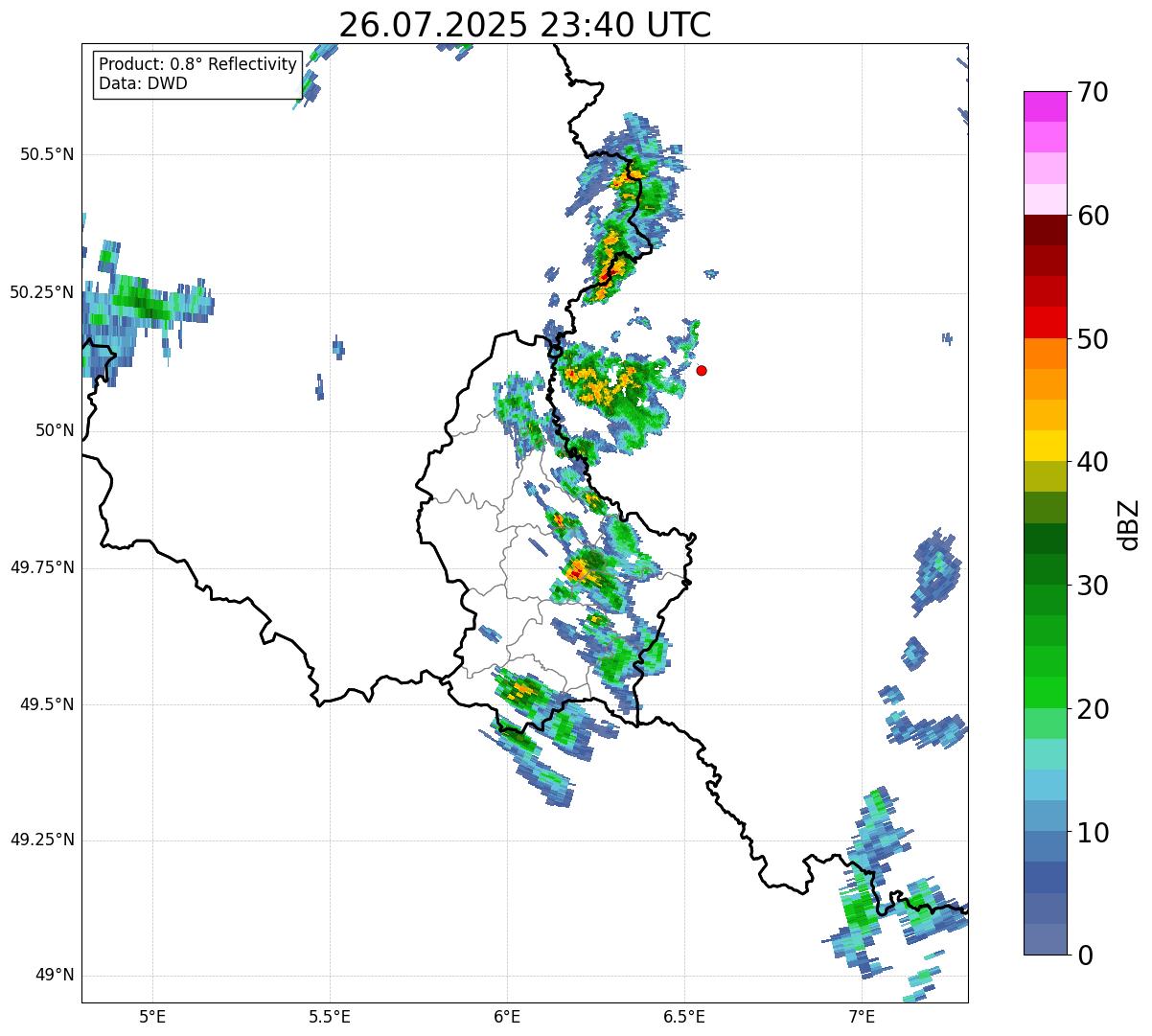This screenshot has width=1152, height=1036.
Task: Click the bright yellow swatch just above 40 dBZ
Action: click(x=1045, y=446)
